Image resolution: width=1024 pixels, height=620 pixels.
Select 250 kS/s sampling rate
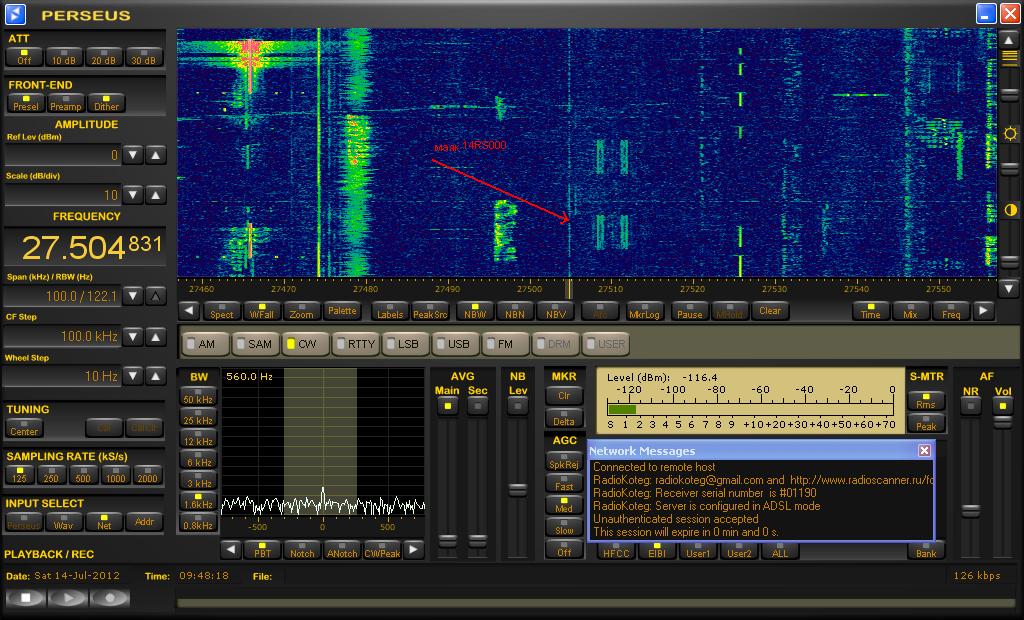click(x=51, y=475)
